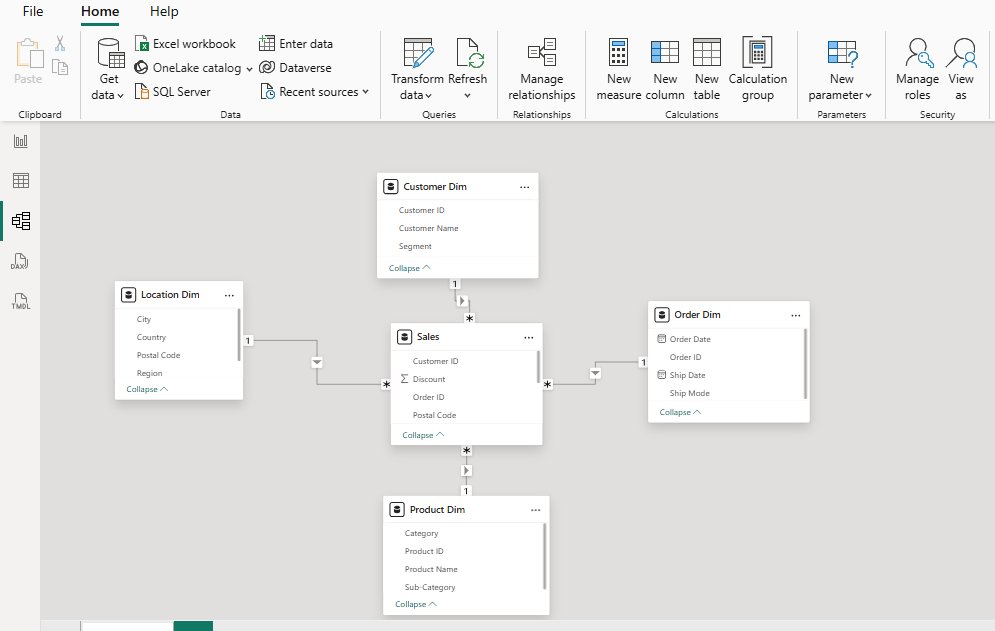Select Product Dim to Sales relationship arrow

click(x=466, y=470)
